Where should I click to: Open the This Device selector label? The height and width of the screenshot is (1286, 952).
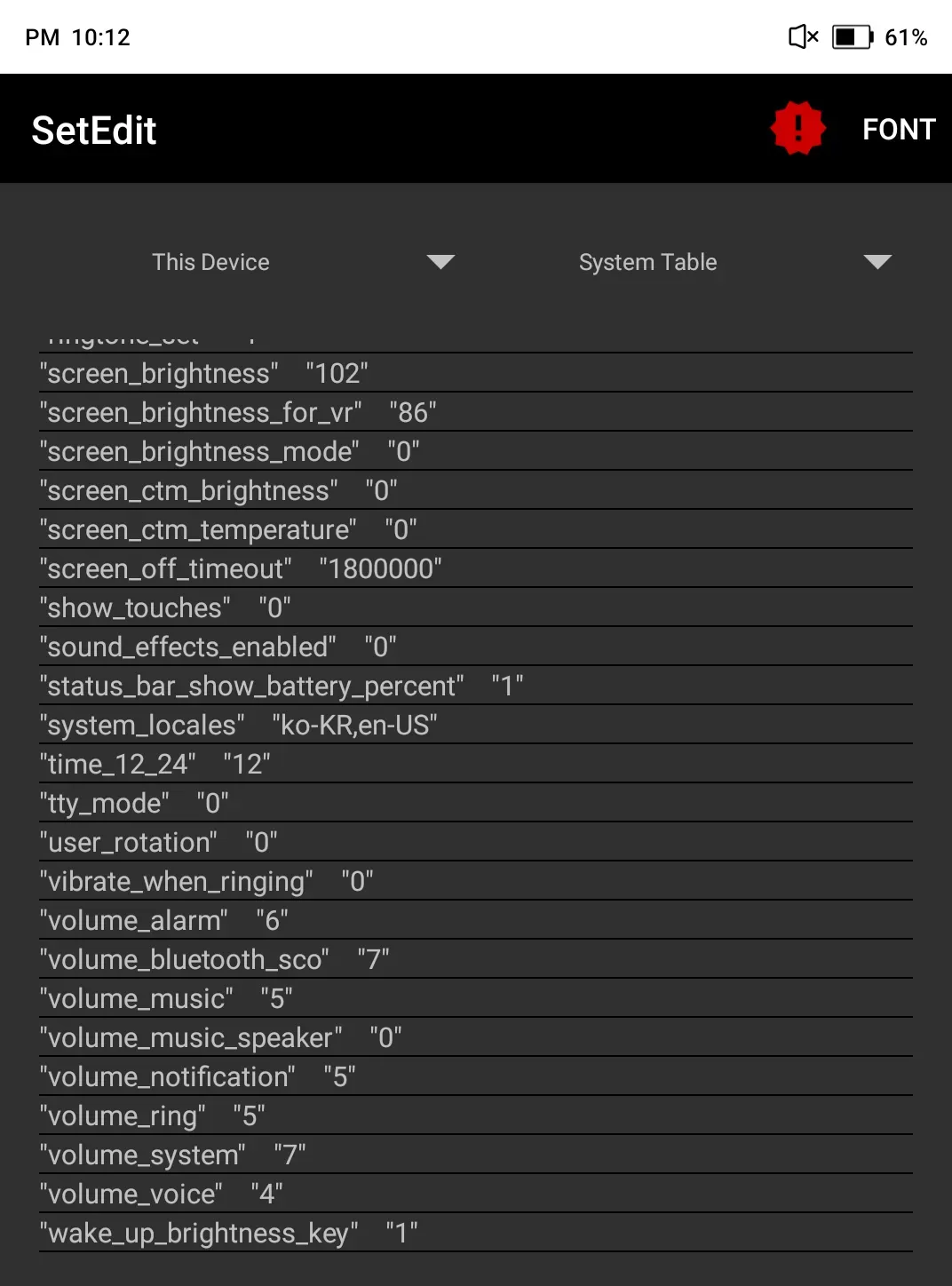(x=210, y=262)
